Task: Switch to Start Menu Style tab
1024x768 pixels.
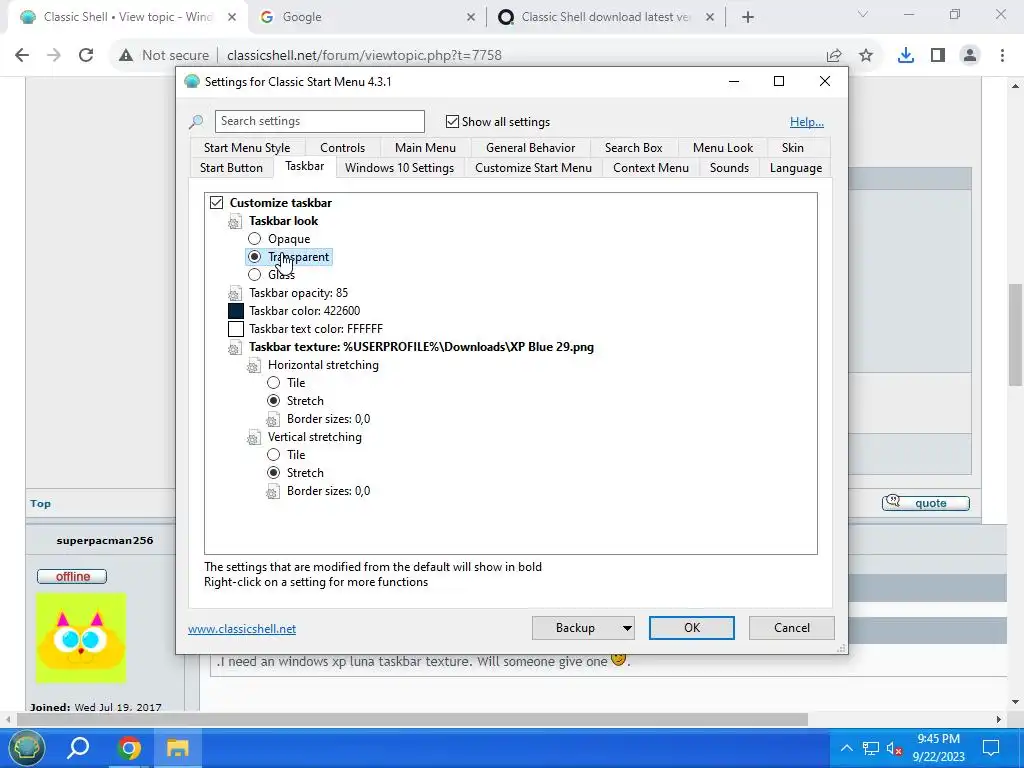Action: click(247, 148)
